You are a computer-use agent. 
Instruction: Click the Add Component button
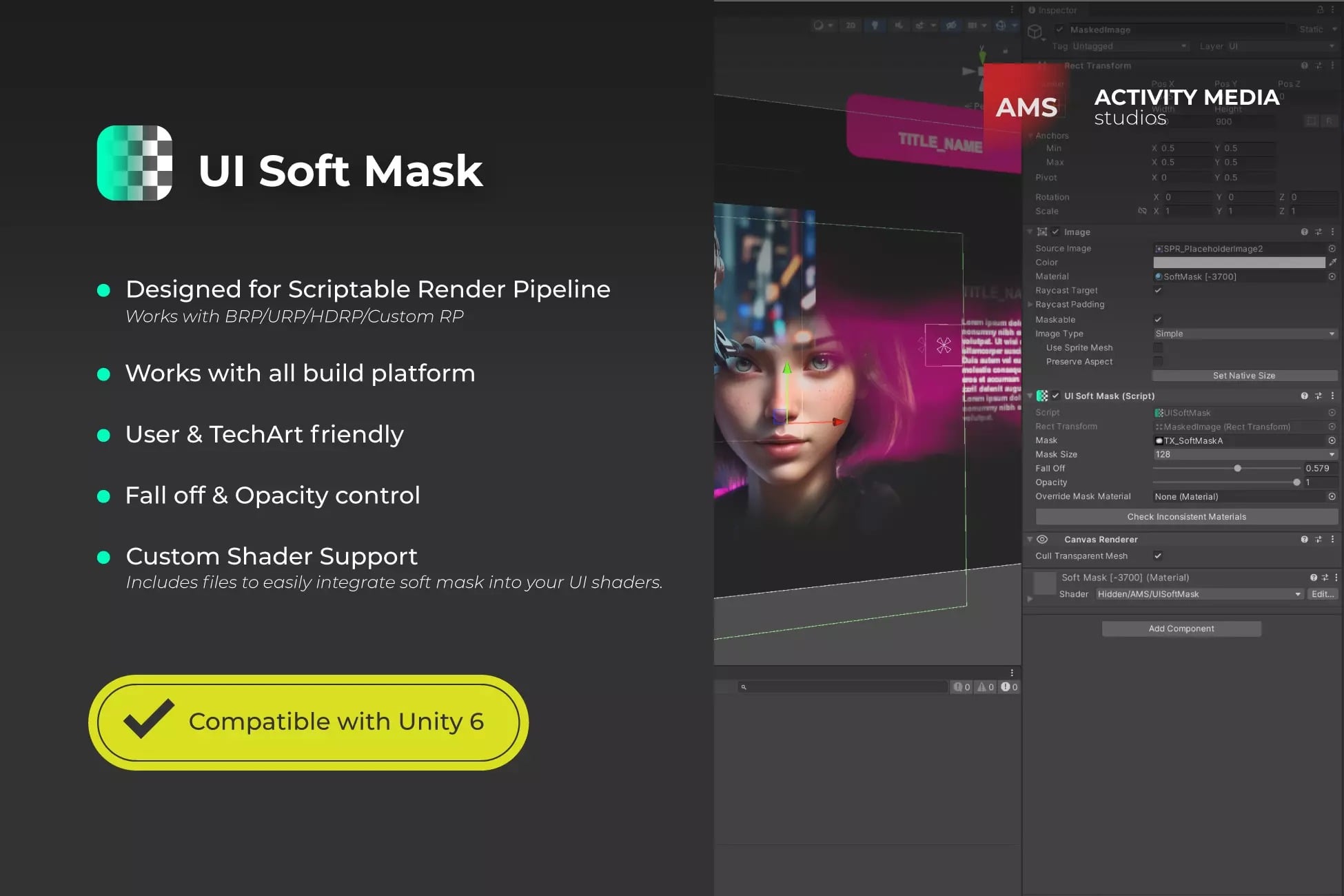coord(1181,629)
